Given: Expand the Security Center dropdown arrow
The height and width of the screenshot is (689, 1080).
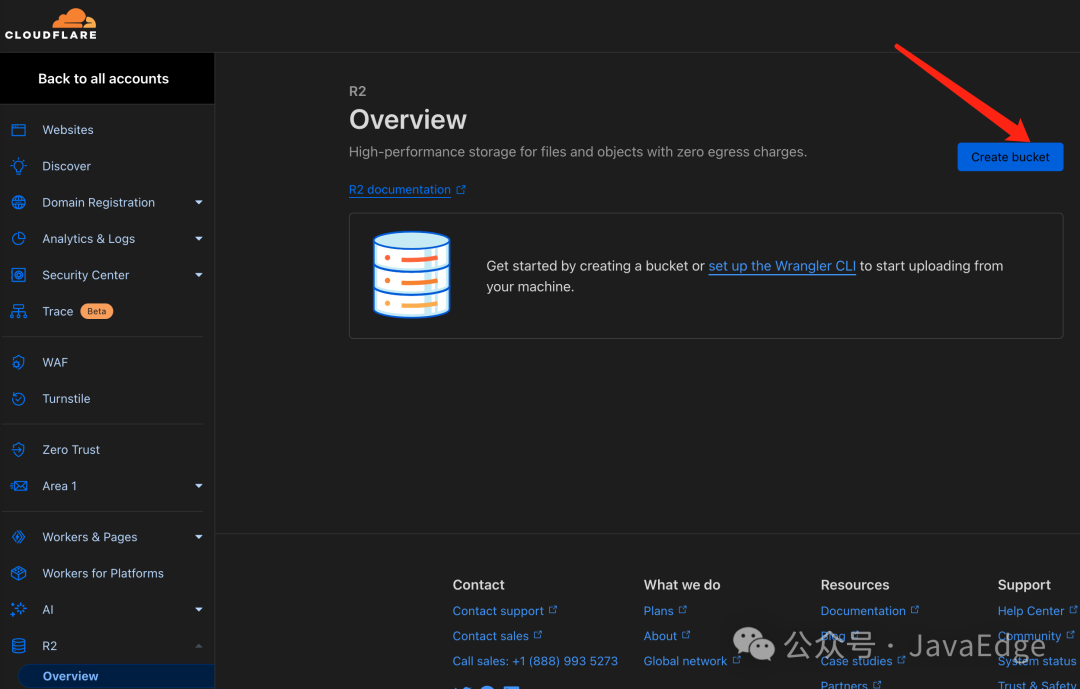Looking at the screenshot, I should click(199, 275).
